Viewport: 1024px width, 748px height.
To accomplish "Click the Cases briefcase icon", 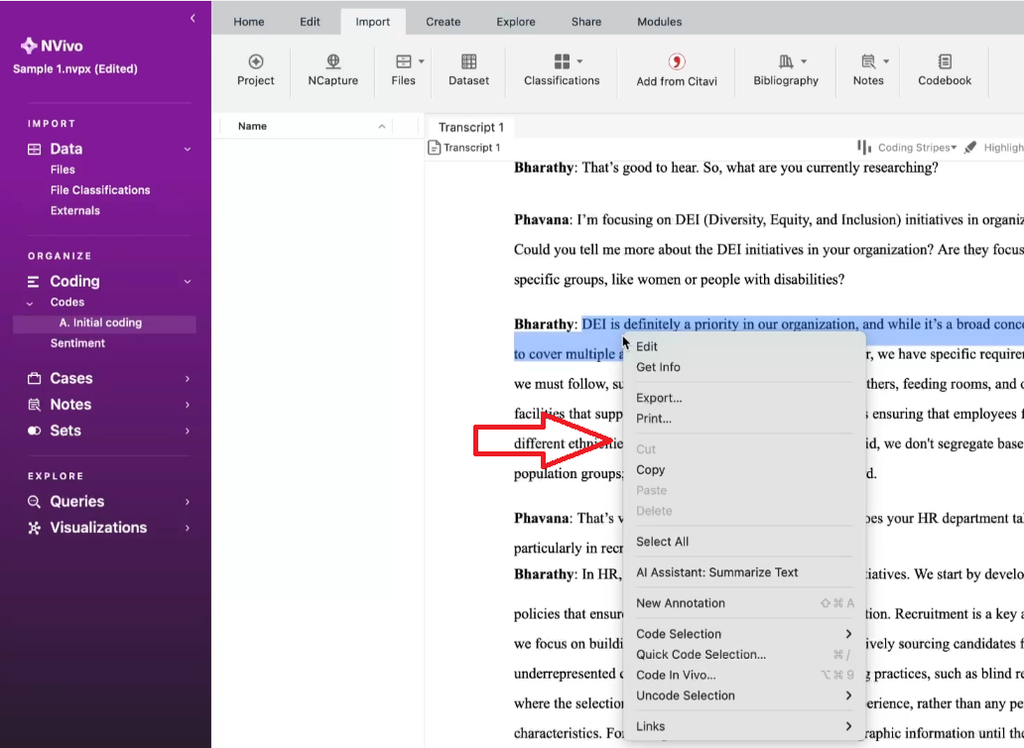I will tap(34, 378).
